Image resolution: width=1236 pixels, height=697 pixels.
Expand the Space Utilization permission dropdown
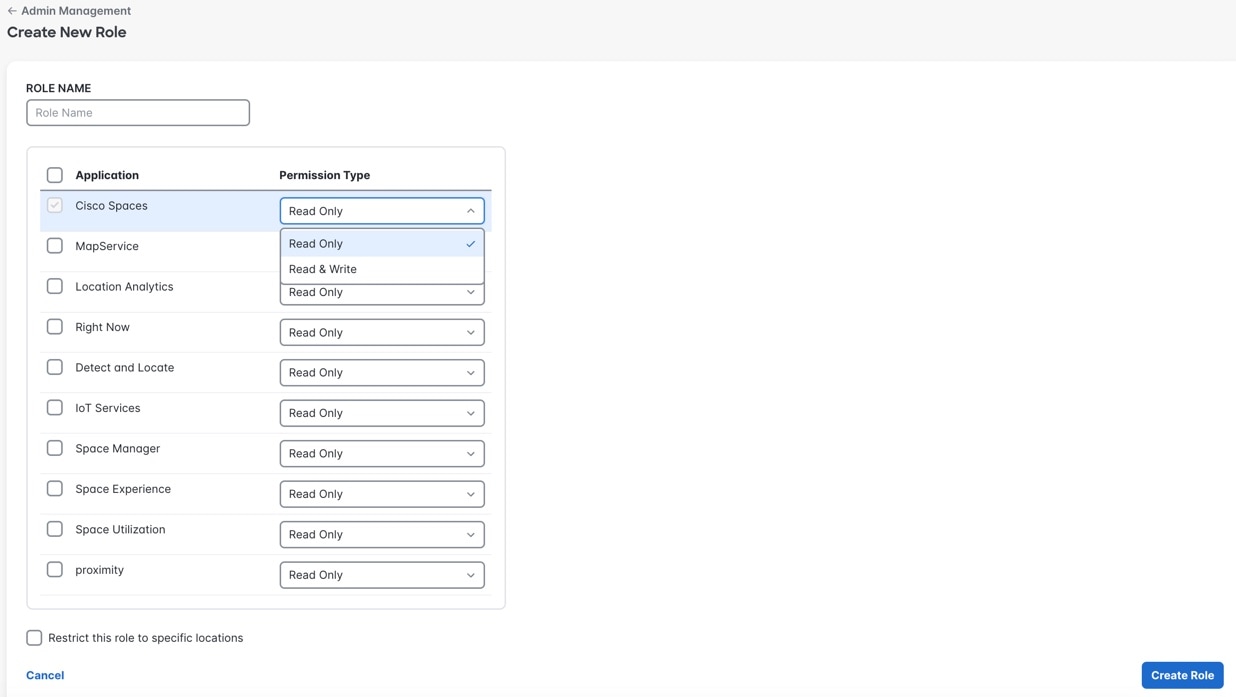381,535
